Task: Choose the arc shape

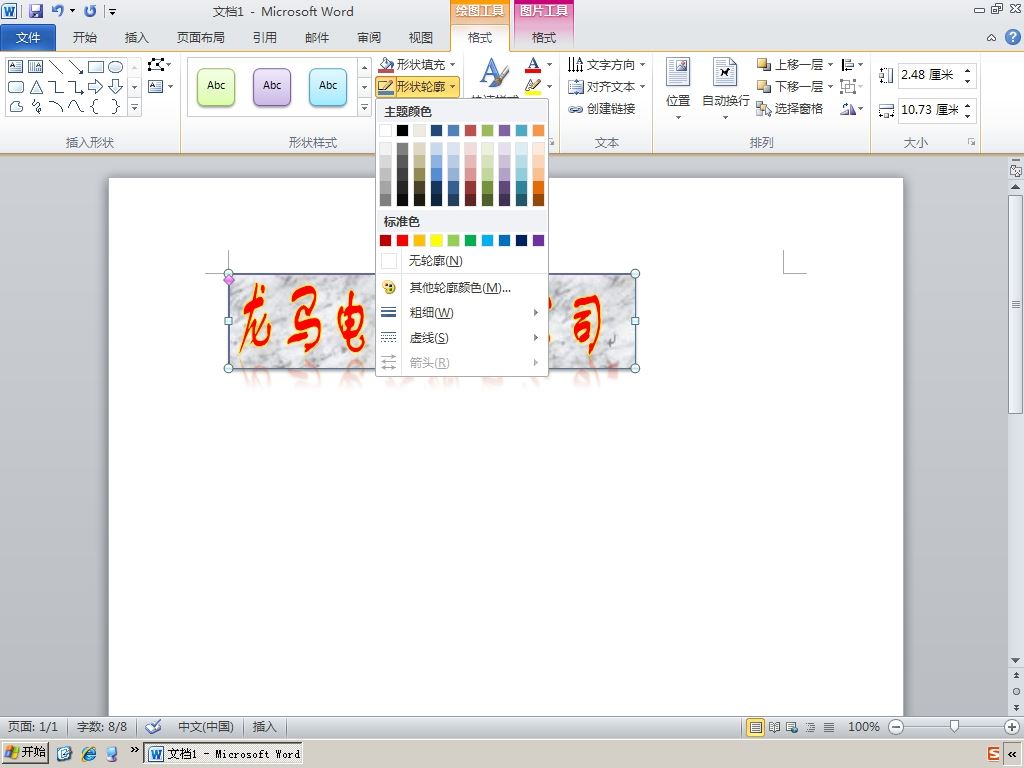Action: [x=56, y=106]
